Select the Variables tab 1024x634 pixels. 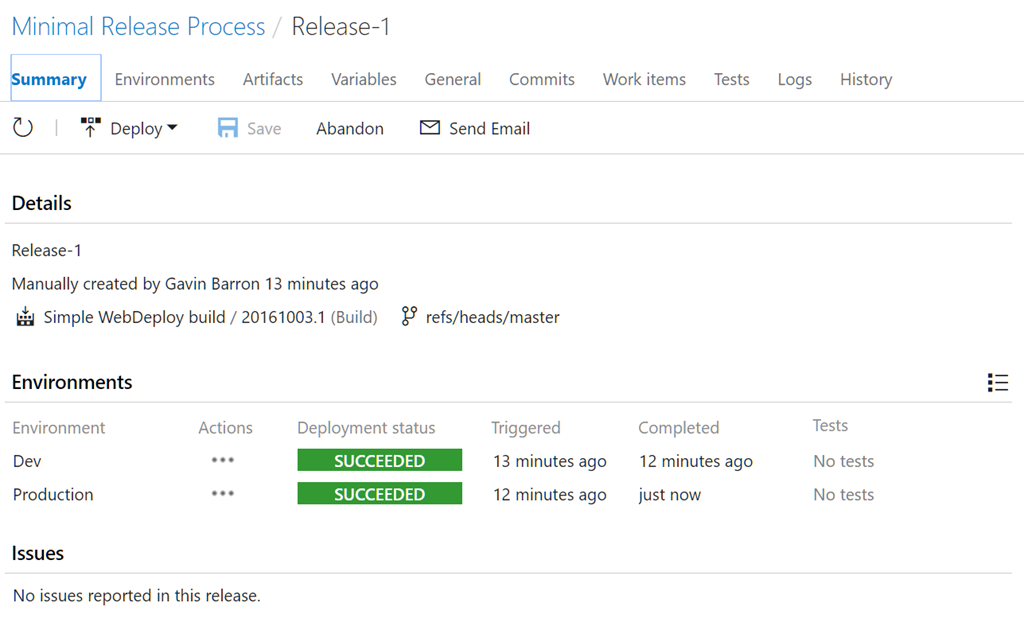coord(364,79)
